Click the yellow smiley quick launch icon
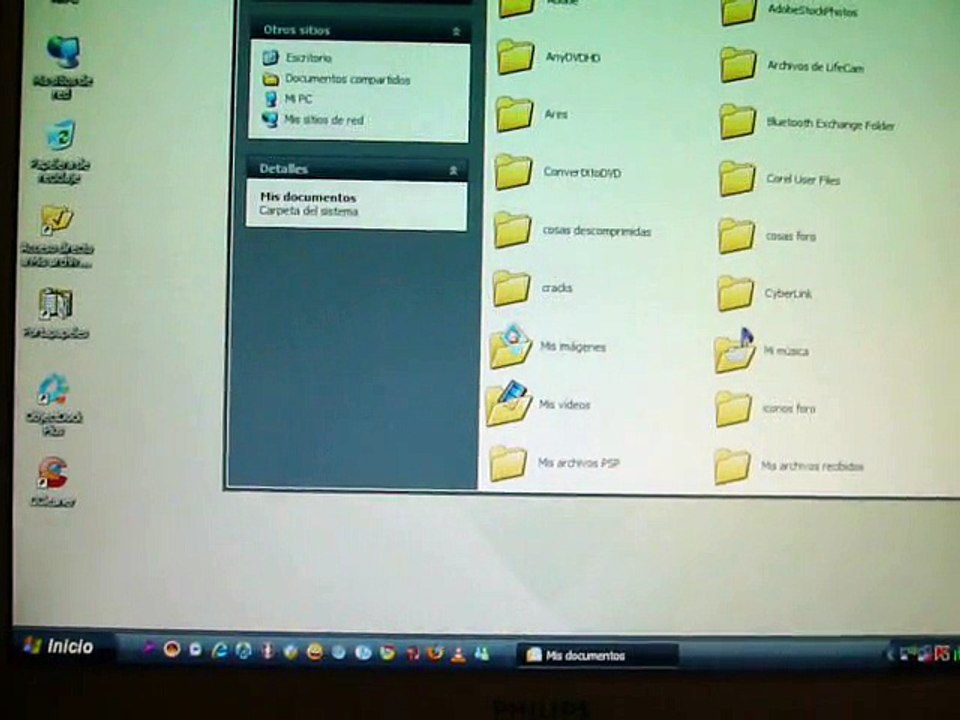 [315, 653]
